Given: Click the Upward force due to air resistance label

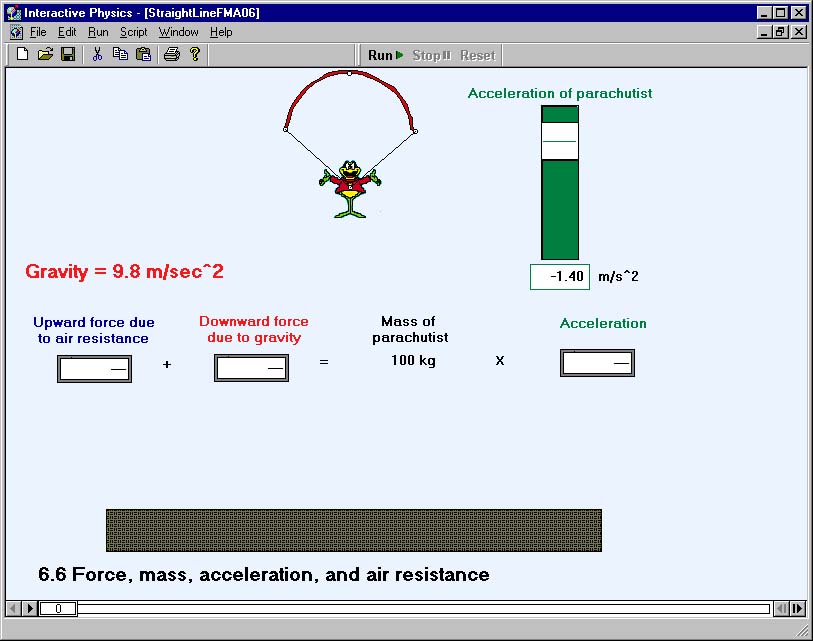Looking at the screenshot, I should point(94,330).
